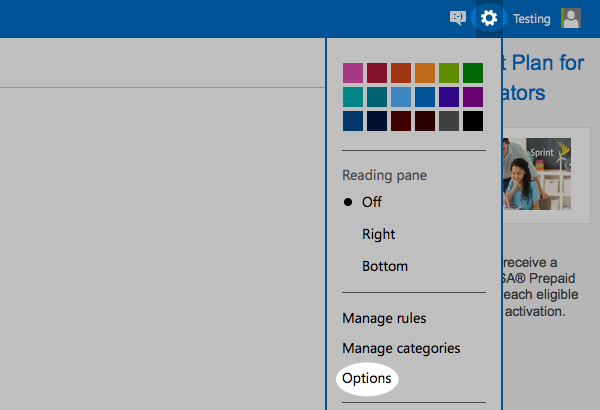Open the user profile avatar picture
The height and width of the screenshot is (410, 600).
tap(571, 18)
